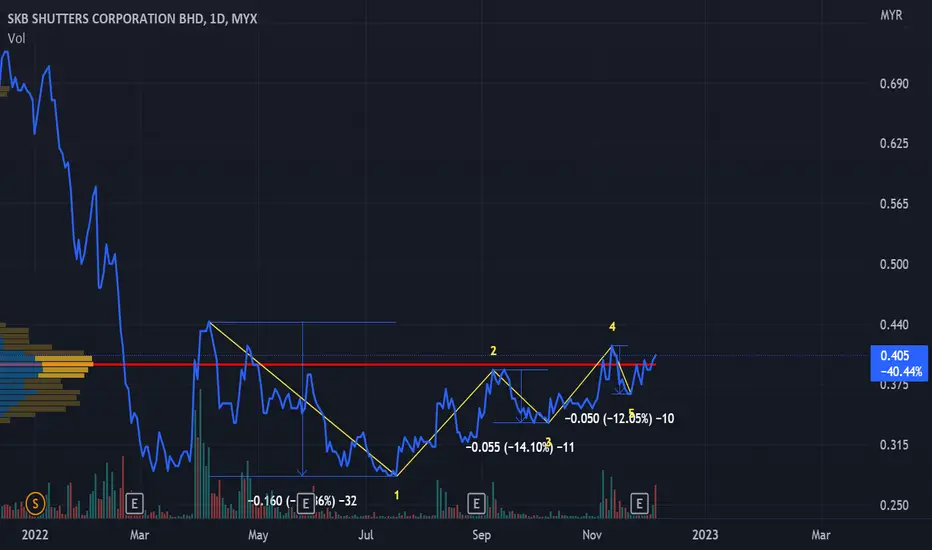Click the -0.050 (-12.05%) -10 measurement label

[x=619, y=419]
